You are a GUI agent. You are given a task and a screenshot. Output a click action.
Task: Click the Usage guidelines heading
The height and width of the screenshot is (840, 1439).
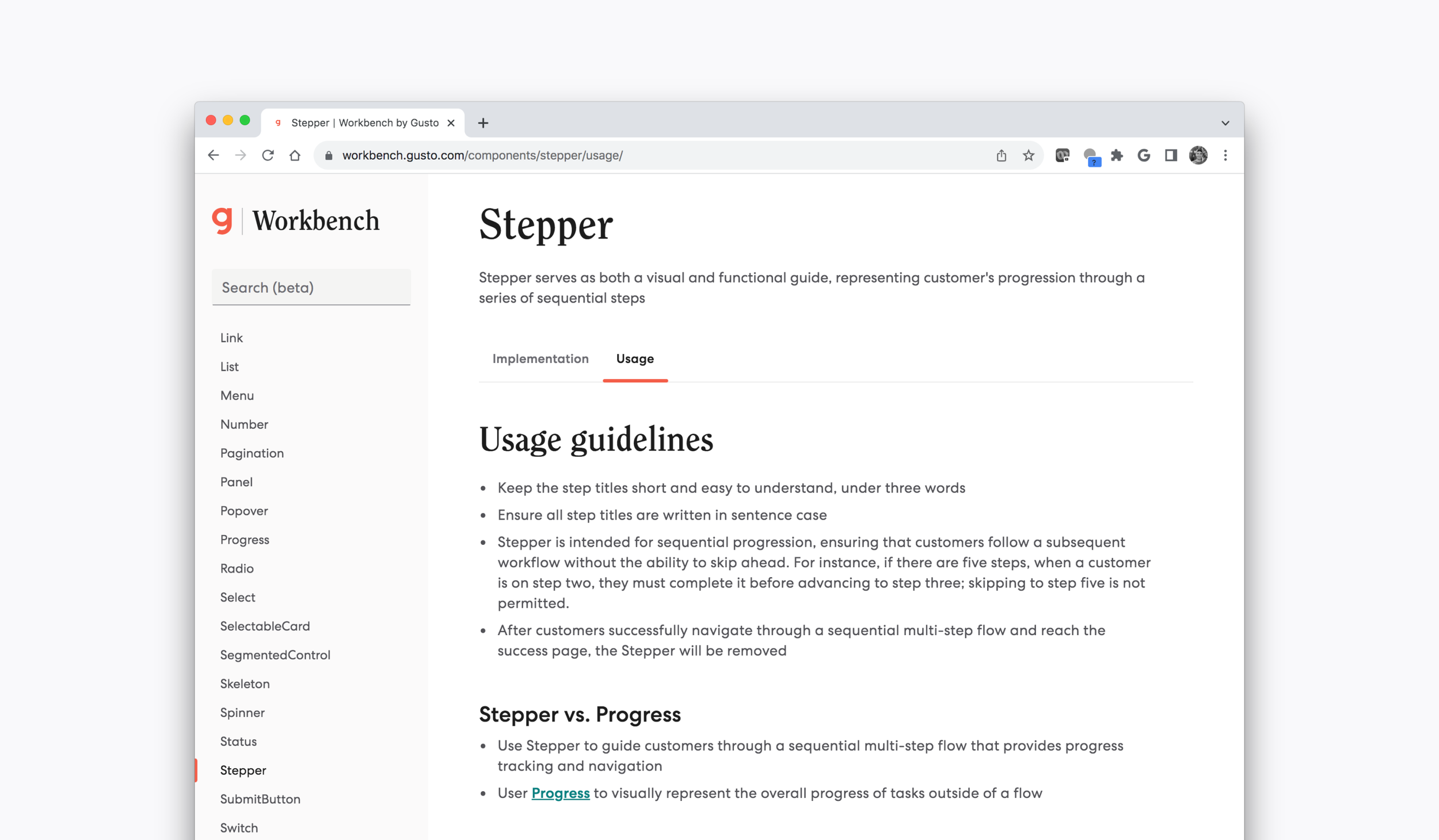(596, 440)
